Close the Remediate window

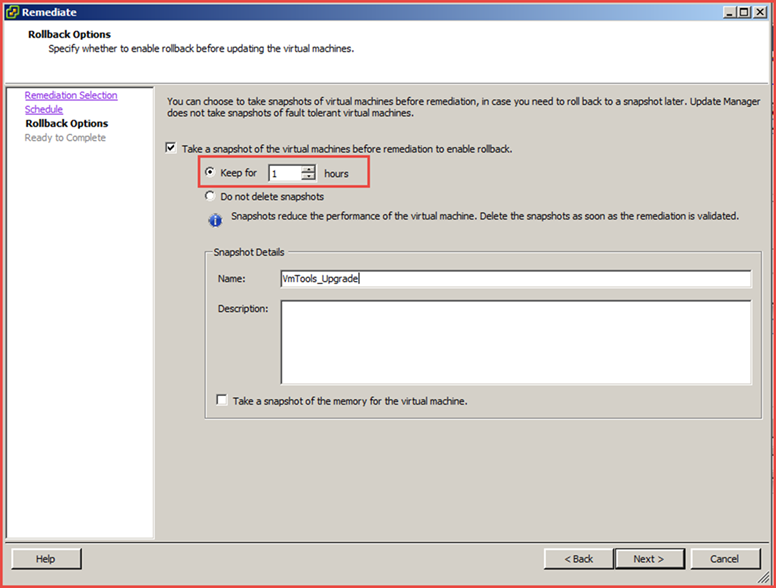[760, 12]
